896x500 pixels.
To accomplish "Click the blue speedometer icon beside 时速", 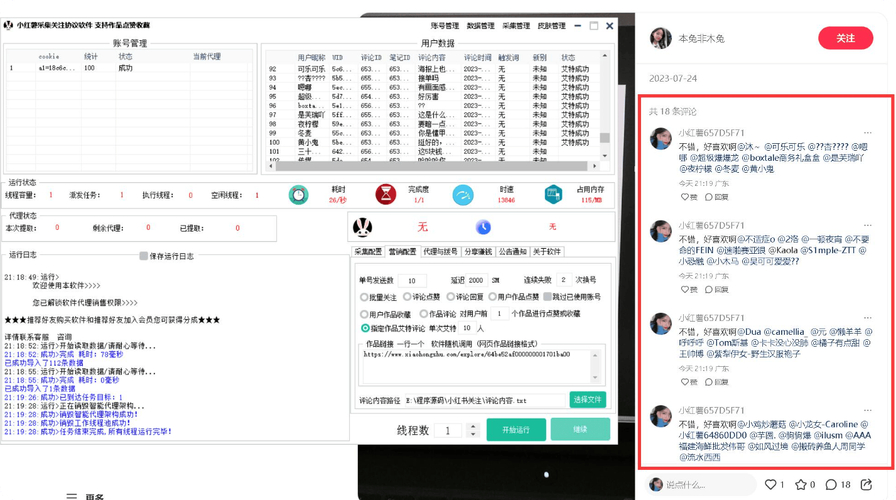I will [x=463, y=195].
